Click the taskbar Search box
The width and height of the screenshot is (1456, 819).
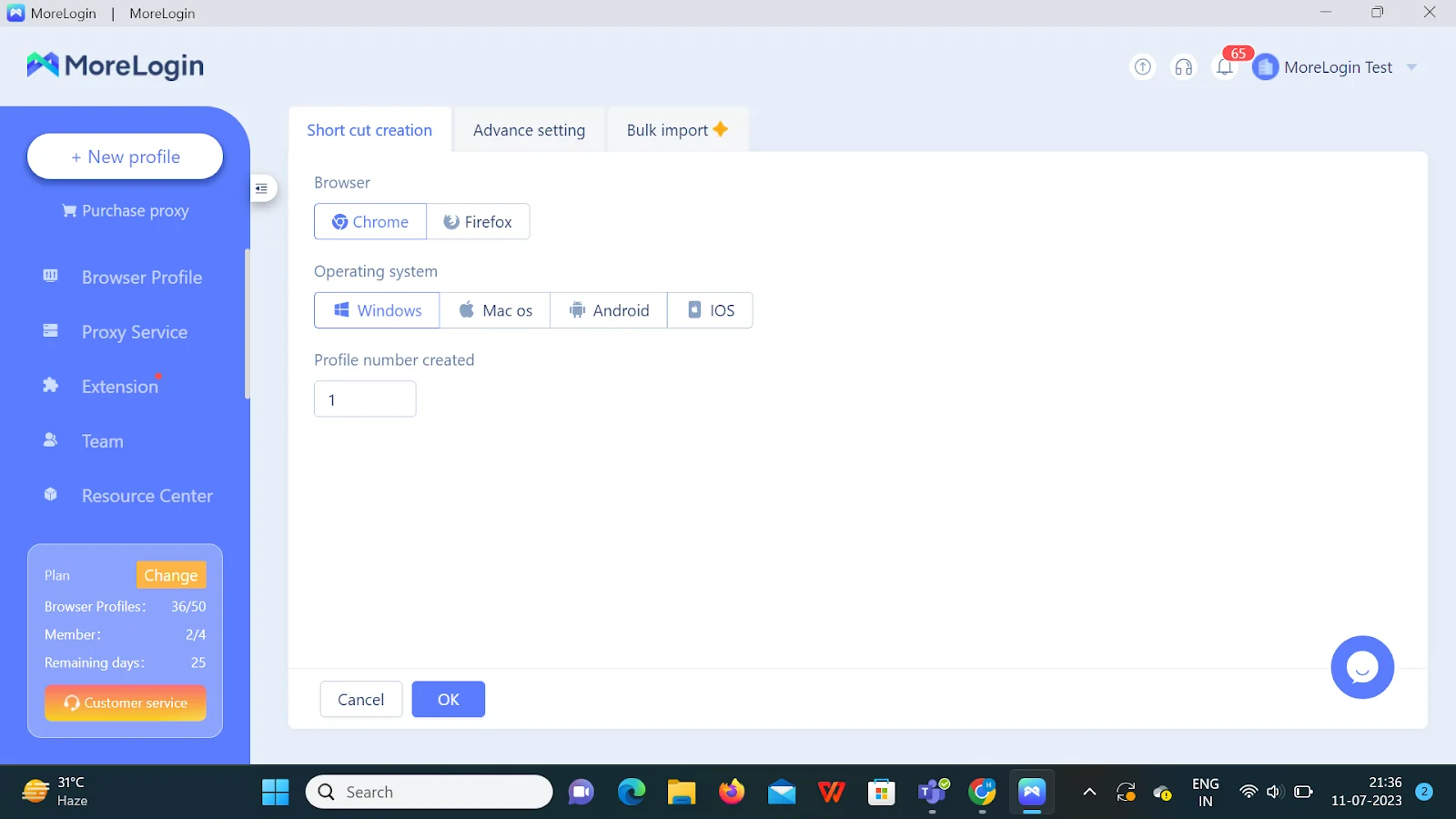[x=430, y=792]
